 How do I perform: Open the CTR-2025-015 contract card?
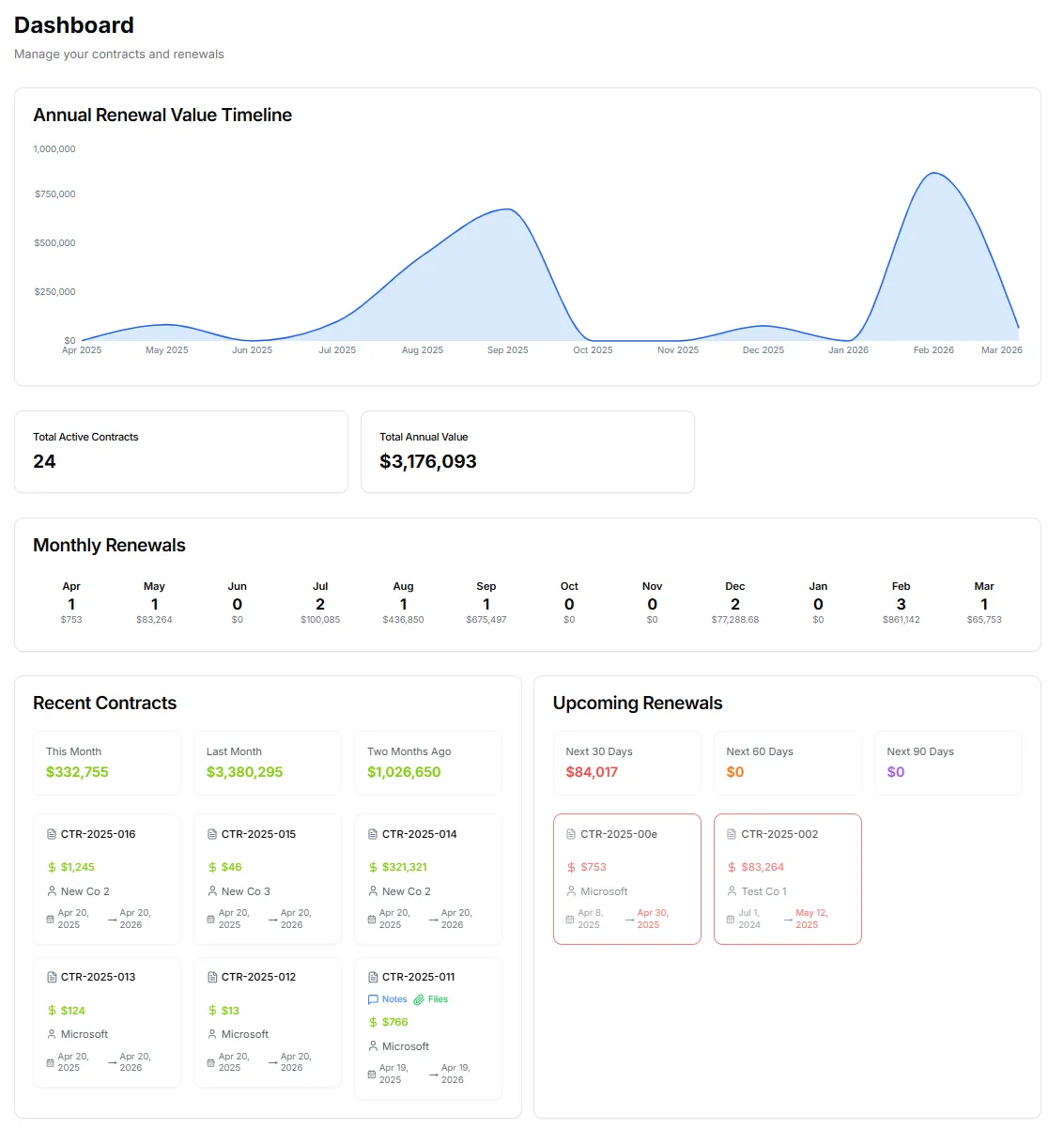click(268, 879)
